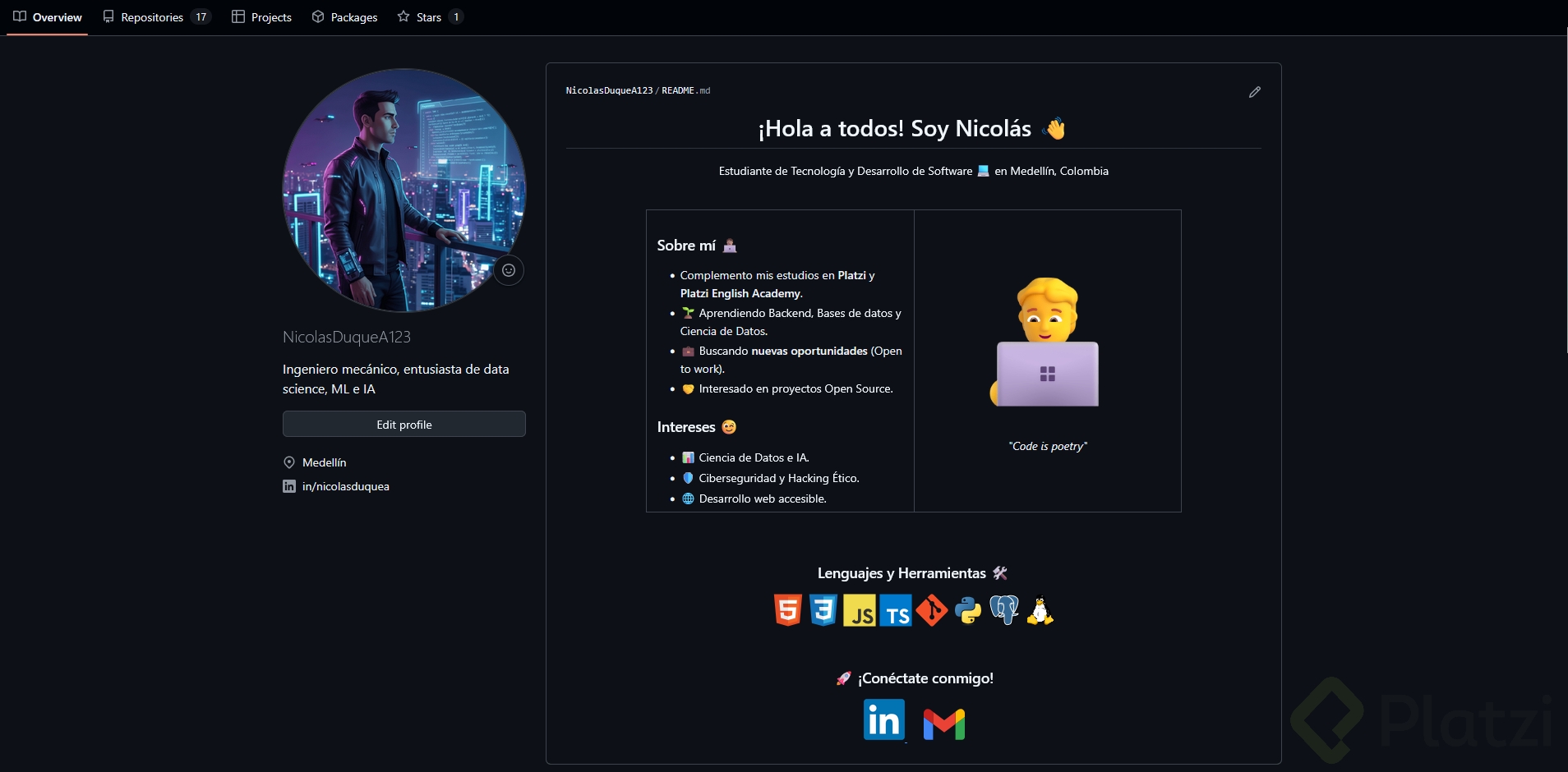Click "Desarrollo web accesible" list item
The image size is (1568, 772).
[x=763, y=499]
